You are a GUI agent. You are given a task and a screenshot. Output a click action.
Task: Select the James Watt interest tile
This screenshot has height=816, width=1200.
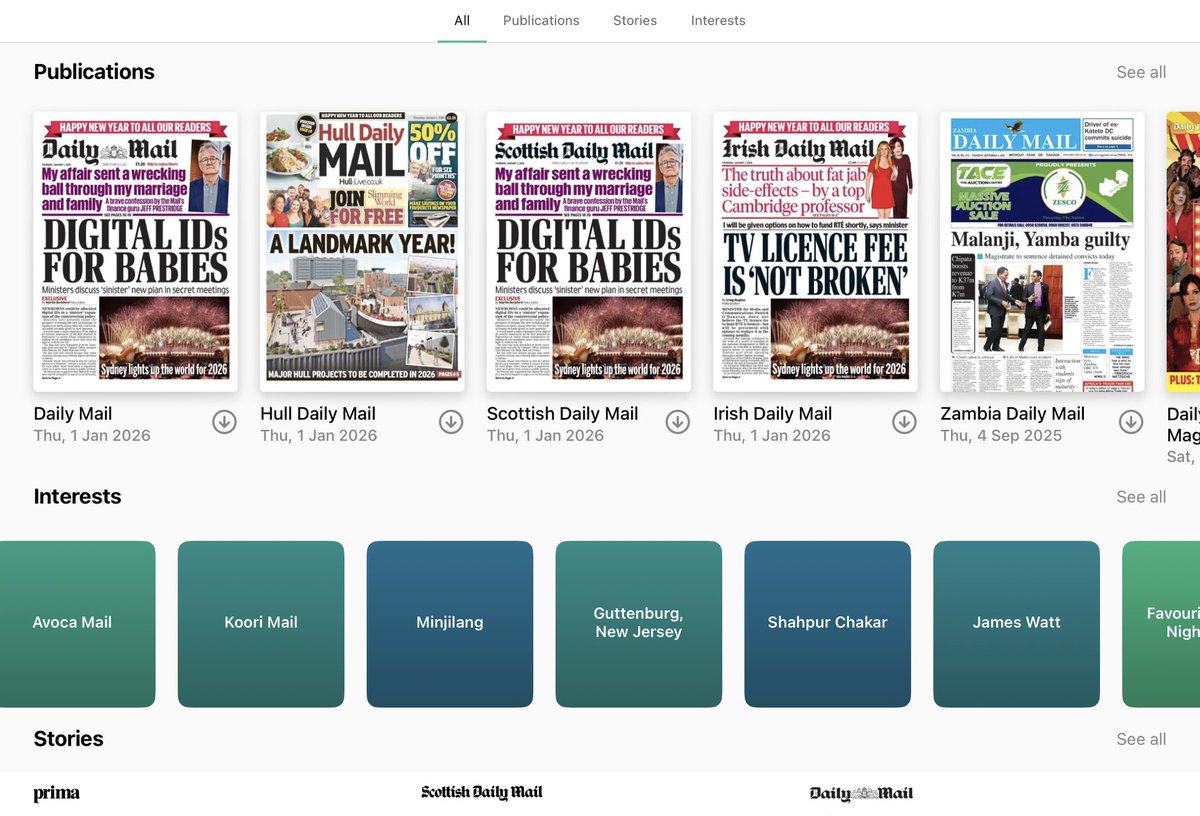pos(1017,624)
